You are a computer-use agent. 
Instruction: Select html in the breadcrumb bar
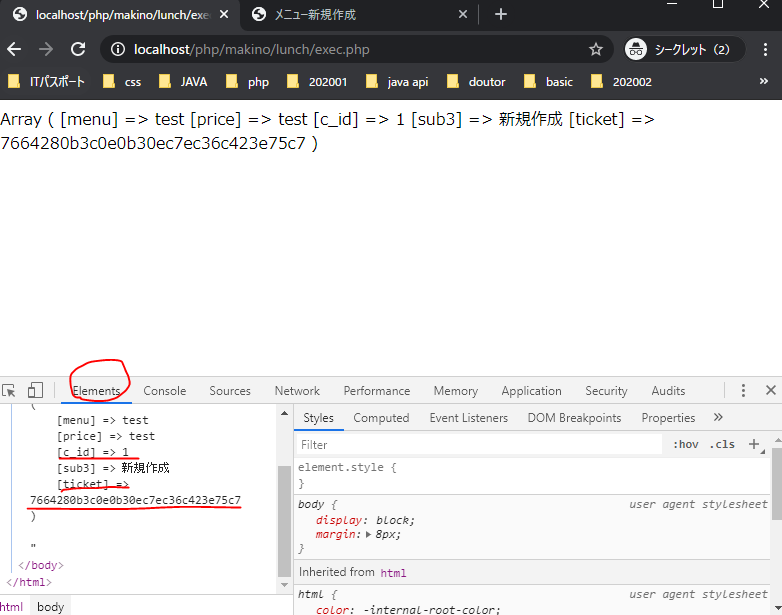[11, 607]
